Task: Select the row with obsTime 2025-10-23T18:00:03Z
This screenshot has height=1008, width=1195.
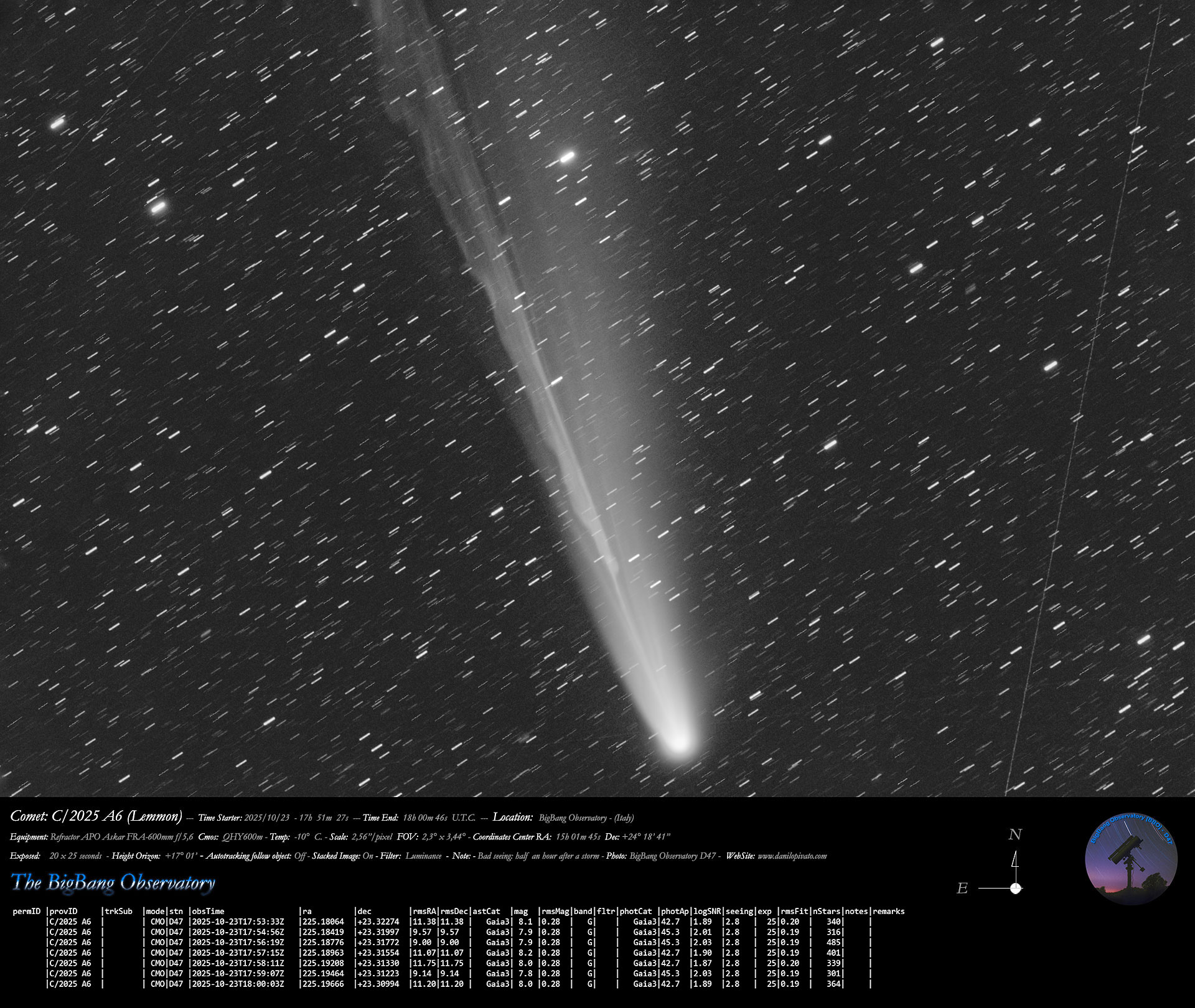Action: tap(238, 984)
